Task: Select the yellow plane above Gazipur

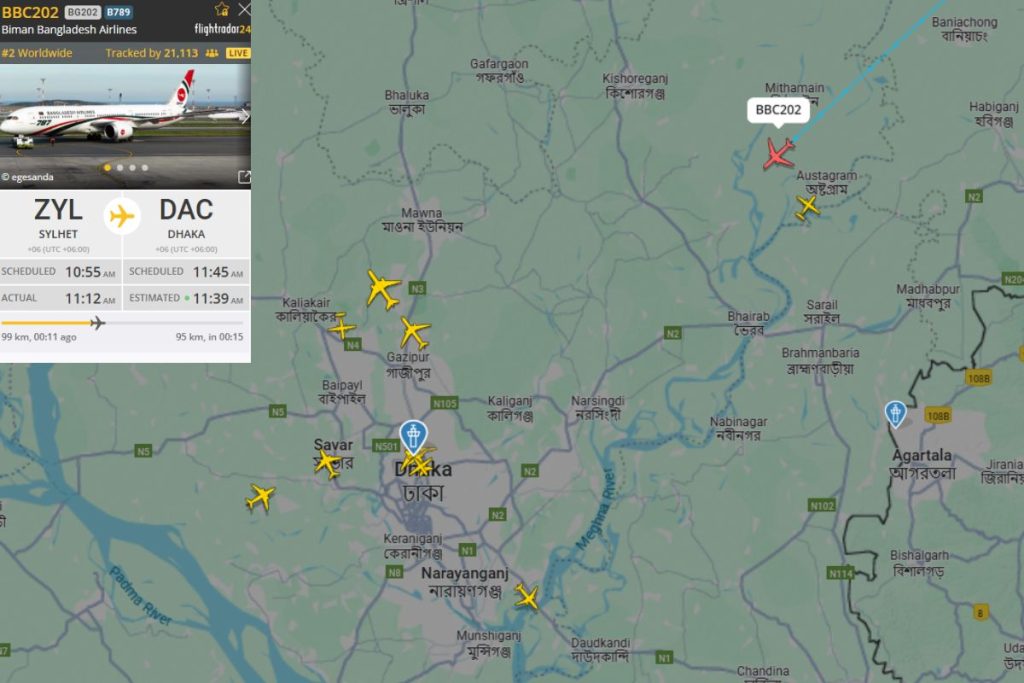Action: pos(414,332)
